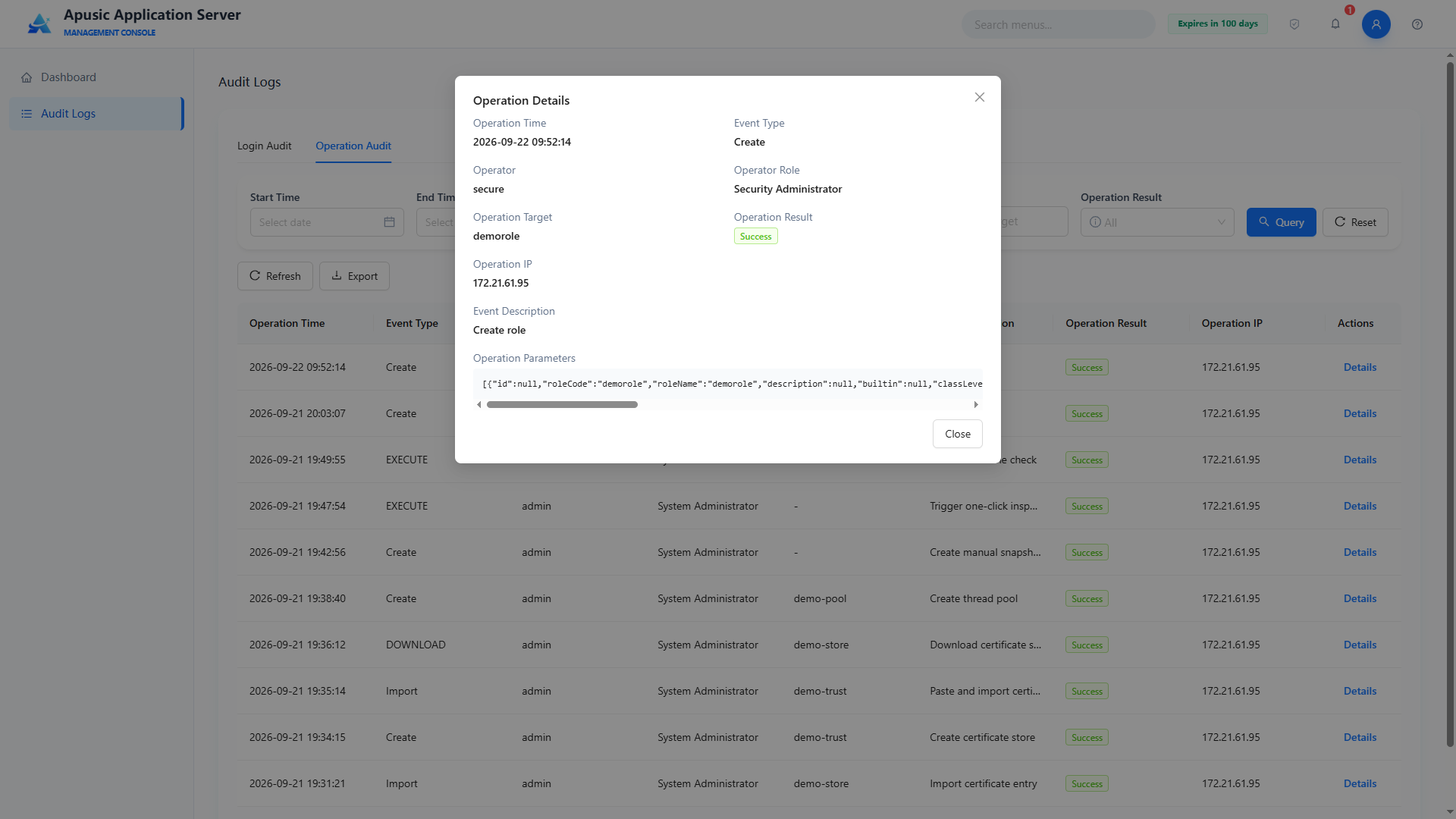Click the Export download icon
The image size is (1456, 819).
point(337,276)
